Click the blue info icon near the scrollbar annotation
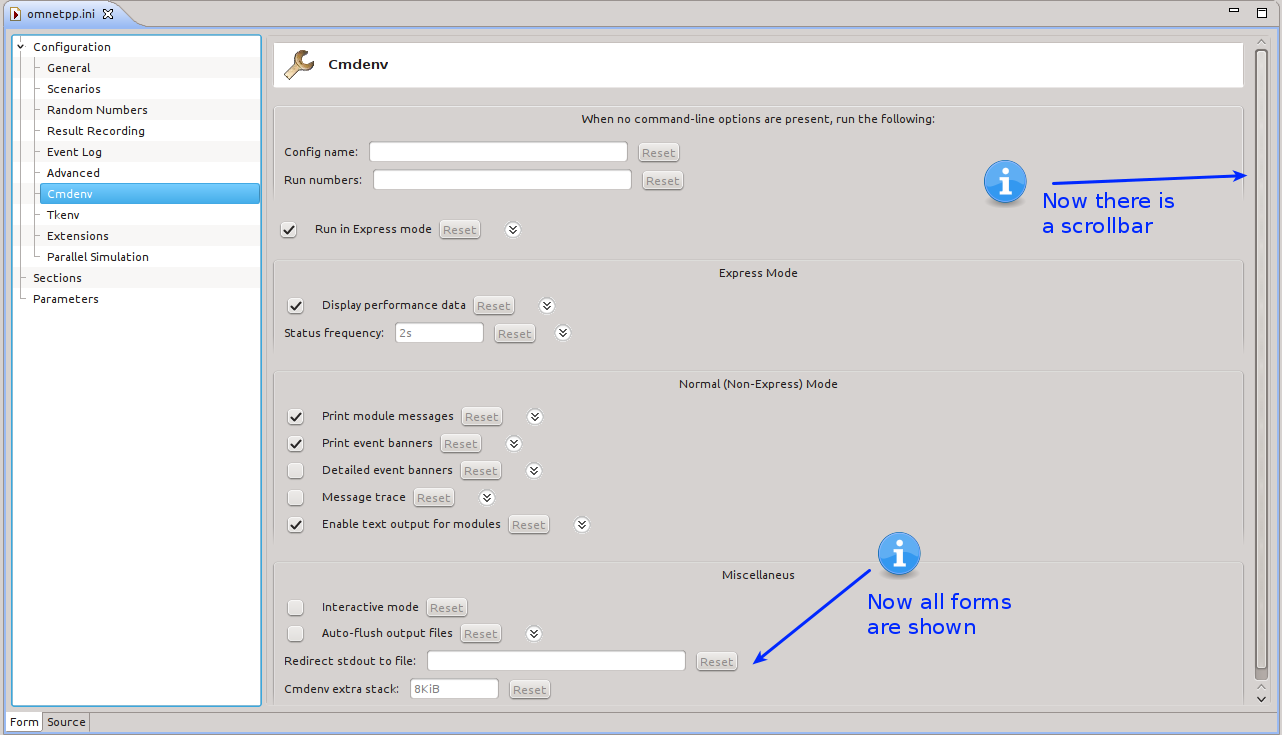This screenshot has height=735, width=1282. [x=1004, y=182]
